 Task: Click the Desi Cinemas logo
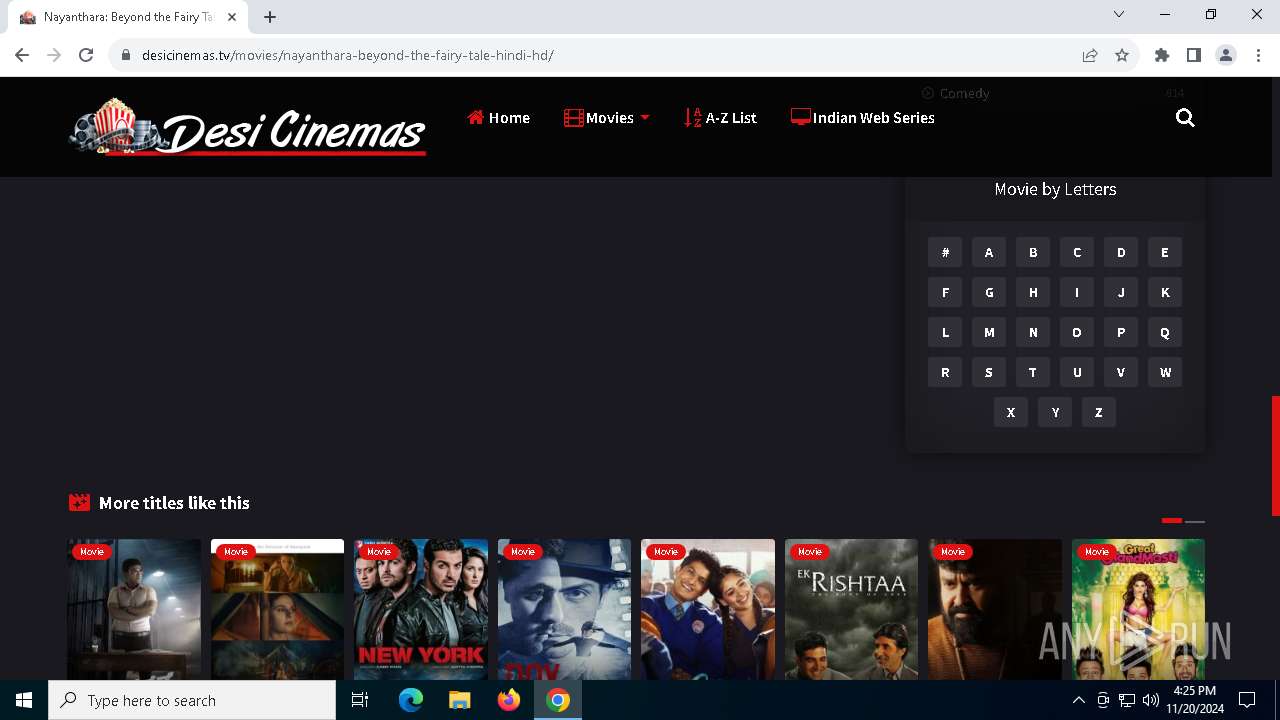click(x=247, y=127)
